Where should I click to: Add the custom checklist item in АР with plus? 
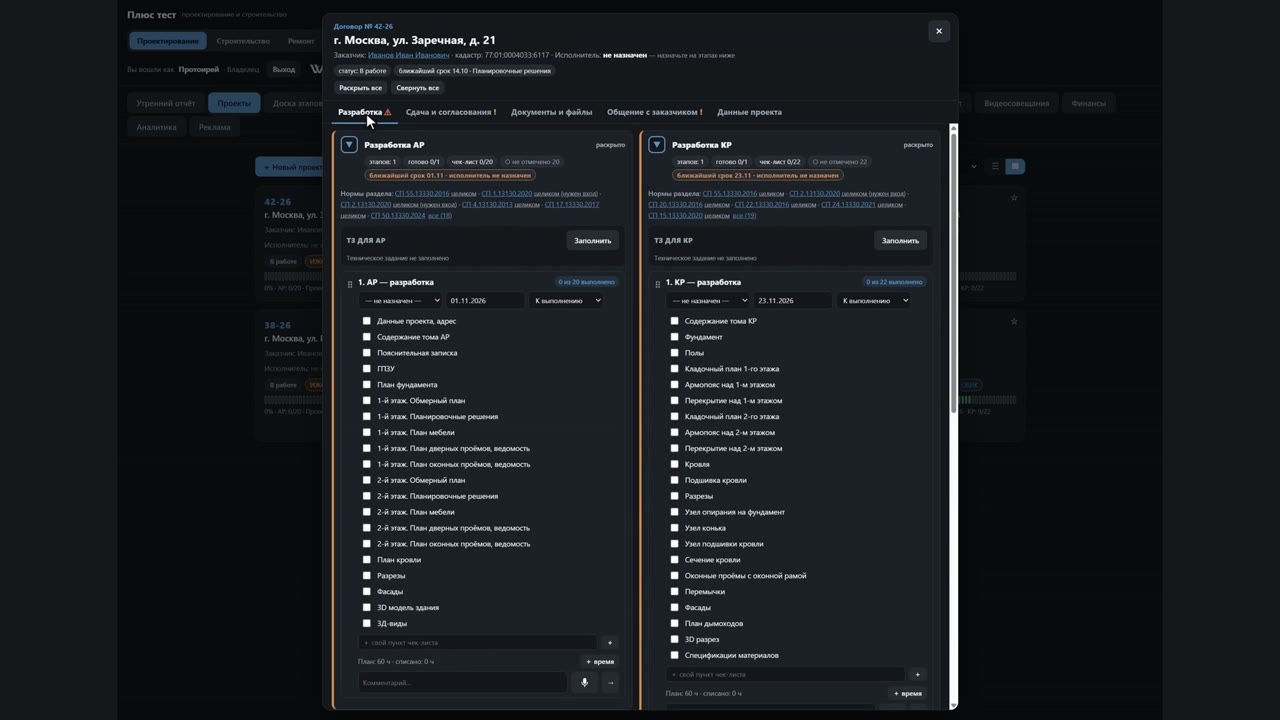pos(610,643)
